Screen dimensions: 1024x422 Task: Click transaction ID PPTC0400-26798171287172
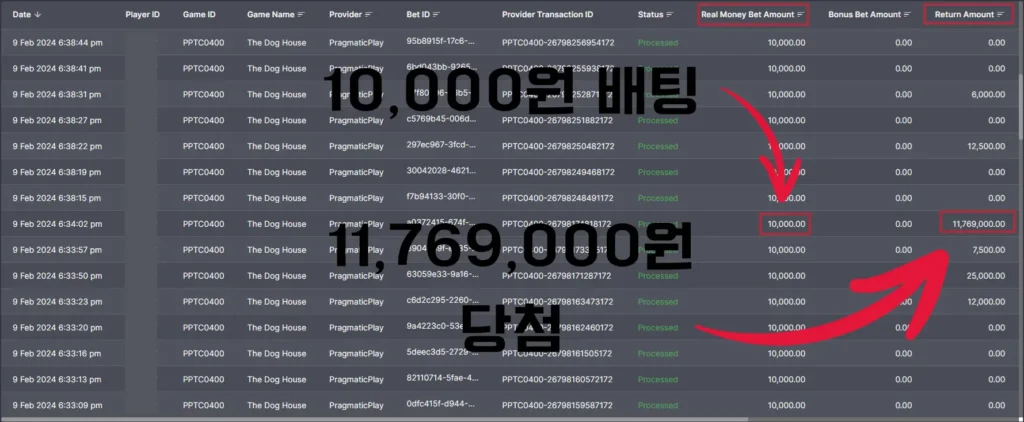556,276
